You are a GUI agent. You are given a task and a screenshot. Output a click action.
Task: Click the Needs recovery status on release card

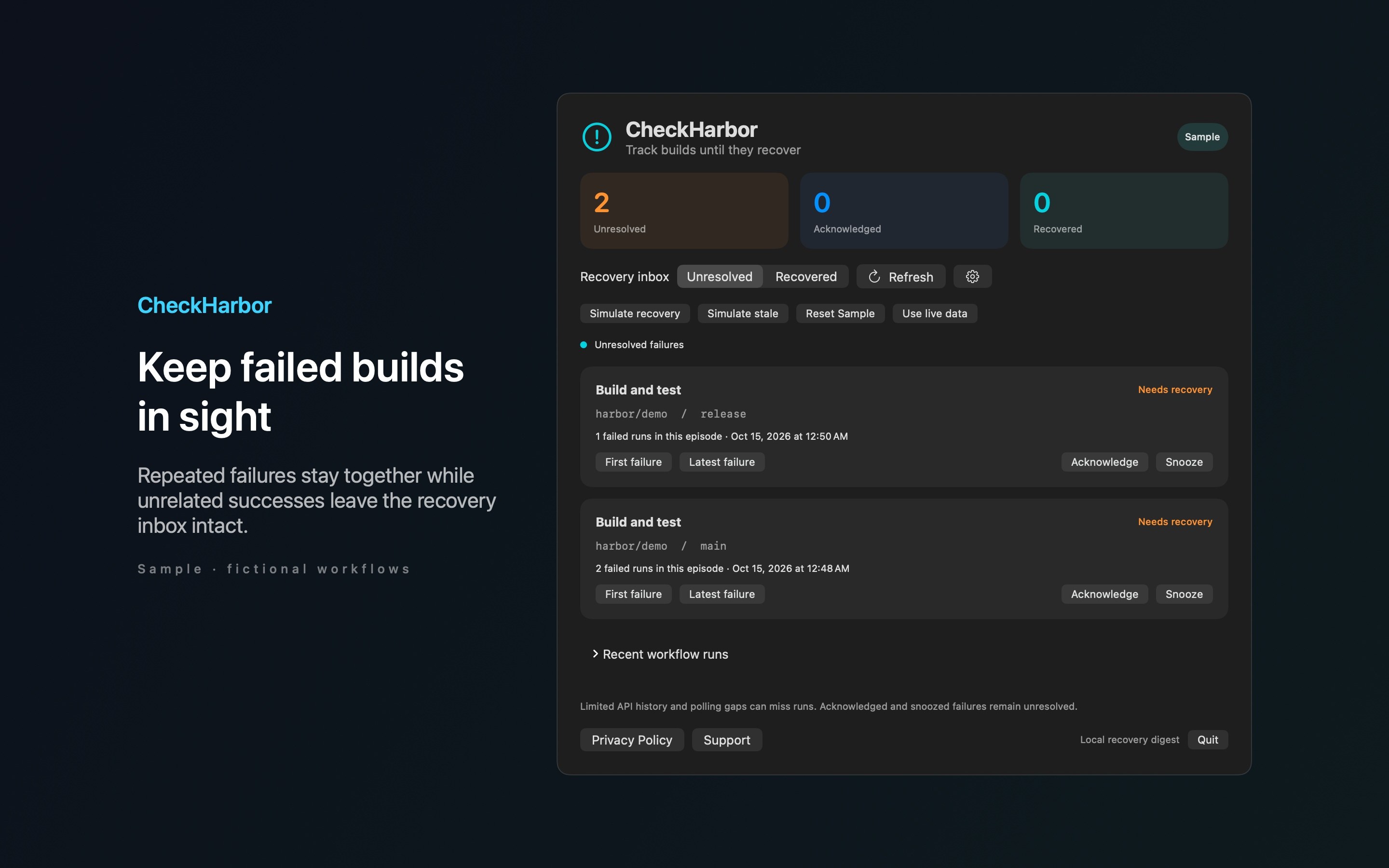tap(1174, 390)
